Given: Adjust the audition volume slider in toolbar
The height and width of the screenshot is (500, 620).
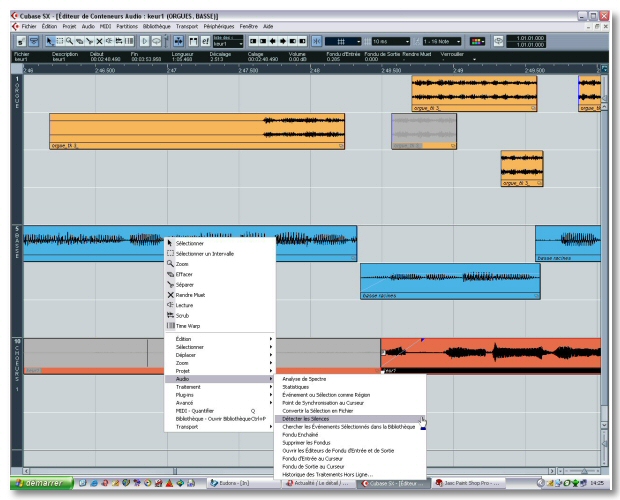Looking at the screenshot, I should pos(166,42).
